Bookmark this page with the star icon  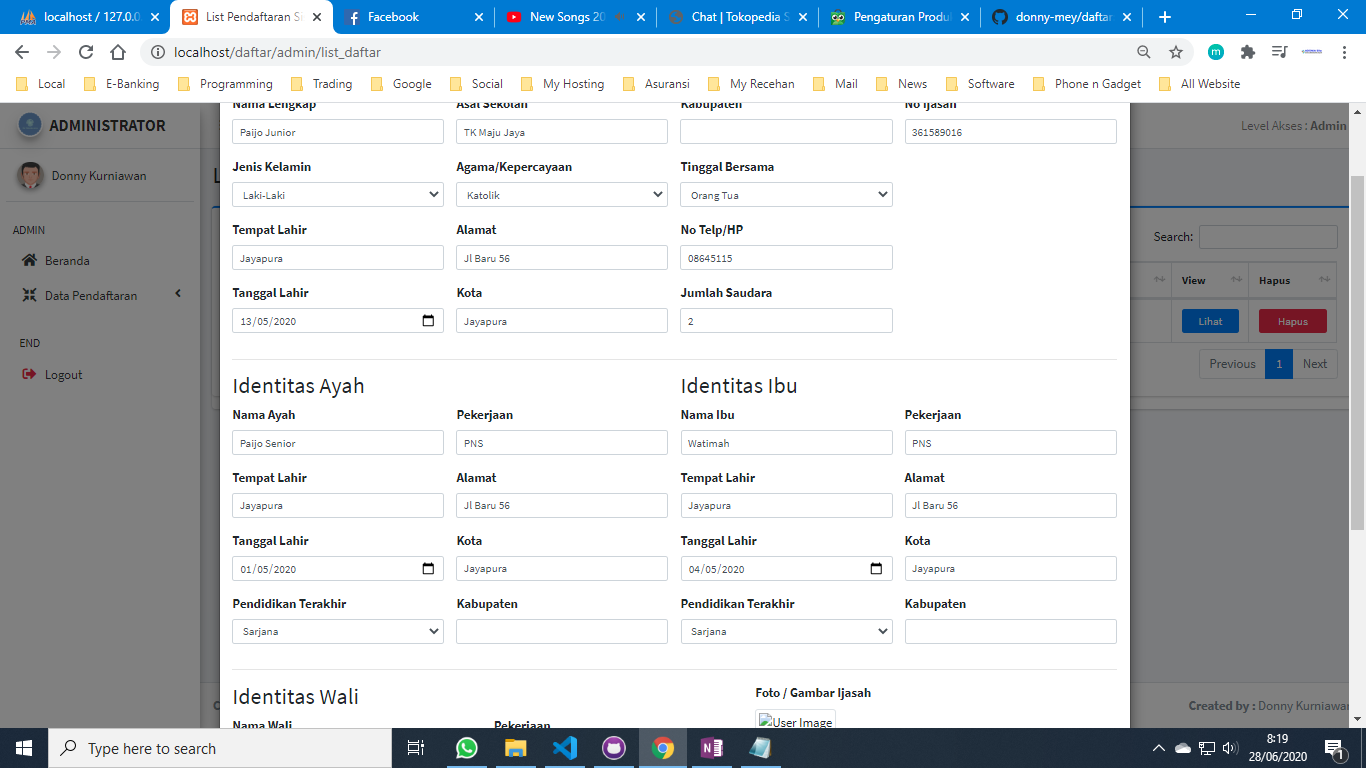point(1176,52)
